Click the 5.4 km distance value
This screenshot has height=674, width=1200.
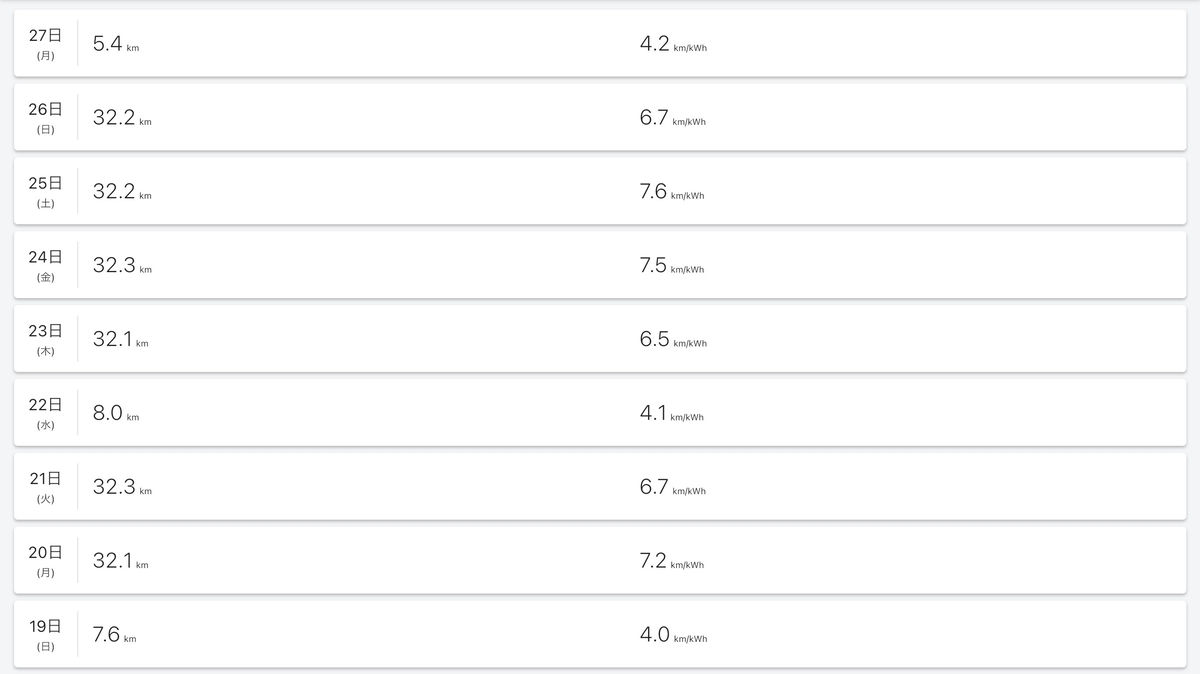click(116, 44)
